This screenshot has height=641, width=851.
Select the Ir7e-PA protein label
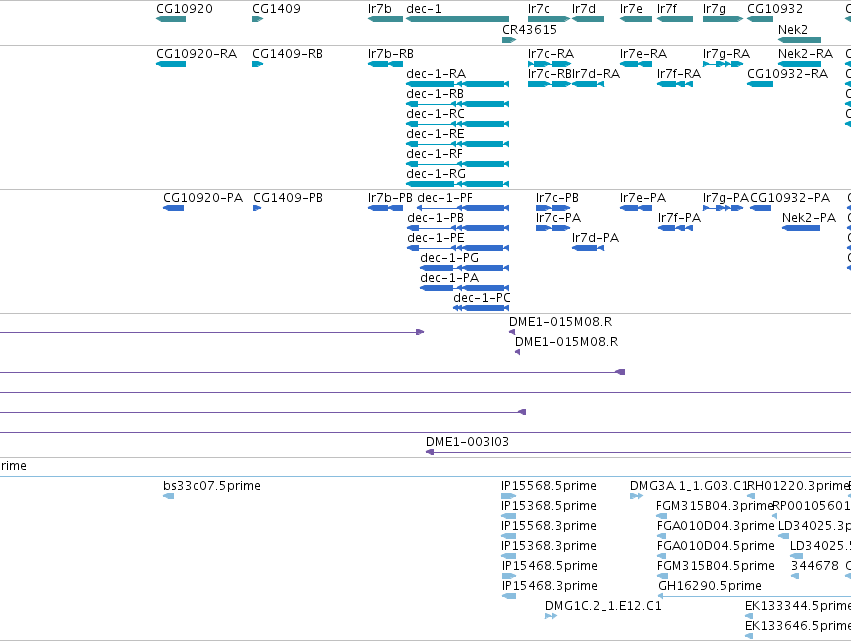click(643, 198)
